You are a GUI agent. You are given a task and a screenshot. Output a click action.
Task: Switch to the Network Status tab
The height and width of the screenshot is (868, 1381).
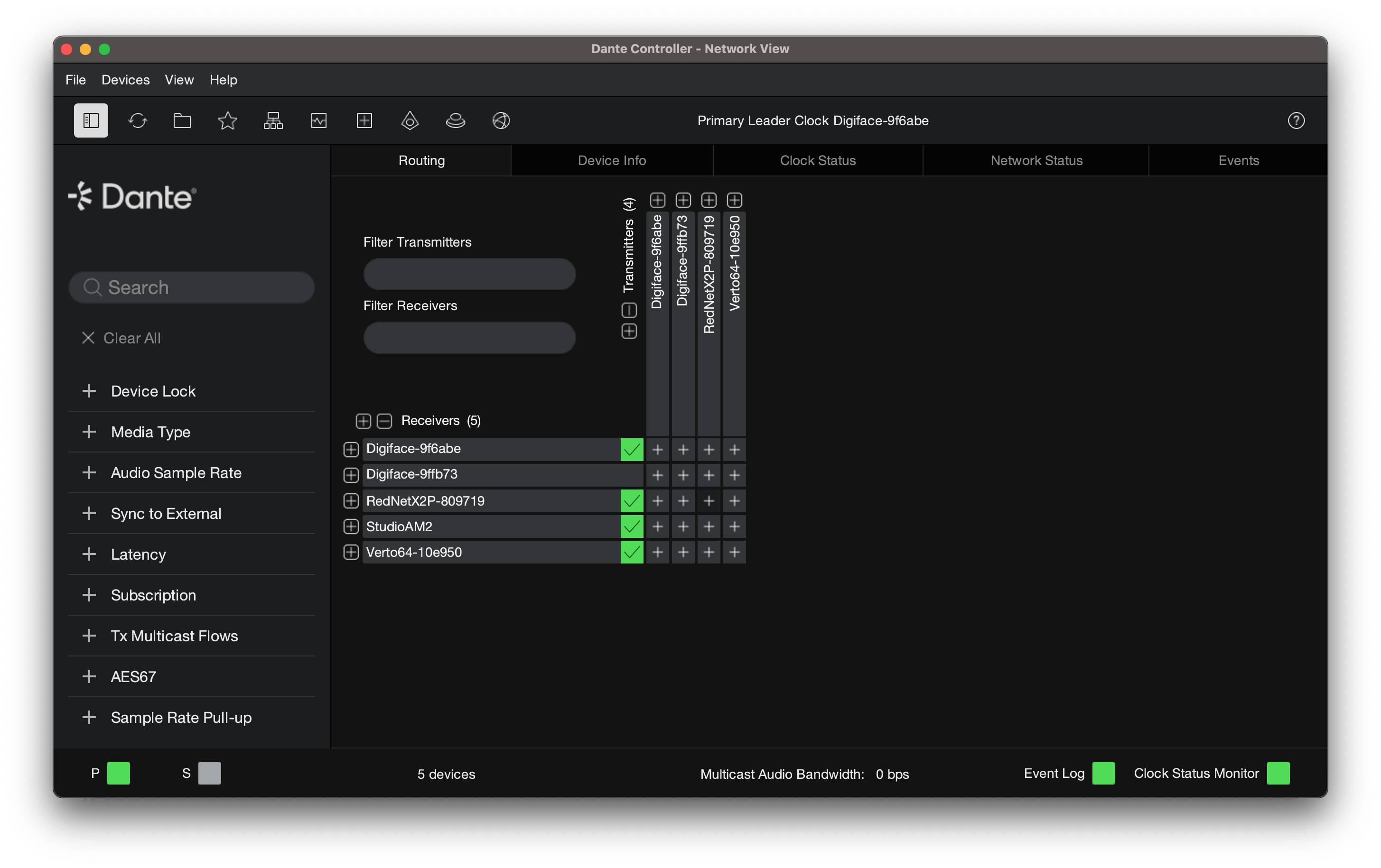(x=1036, y=160)
